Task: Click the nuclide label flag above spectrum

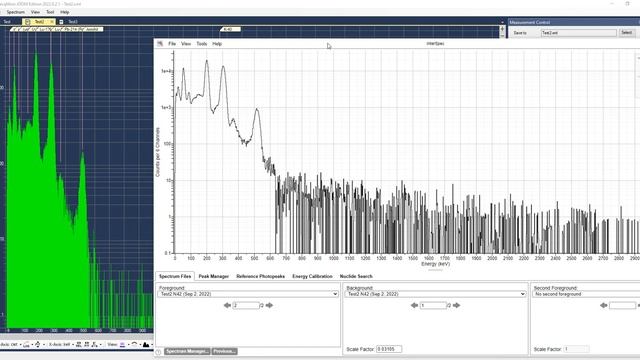Action: [x=56, y=29]
